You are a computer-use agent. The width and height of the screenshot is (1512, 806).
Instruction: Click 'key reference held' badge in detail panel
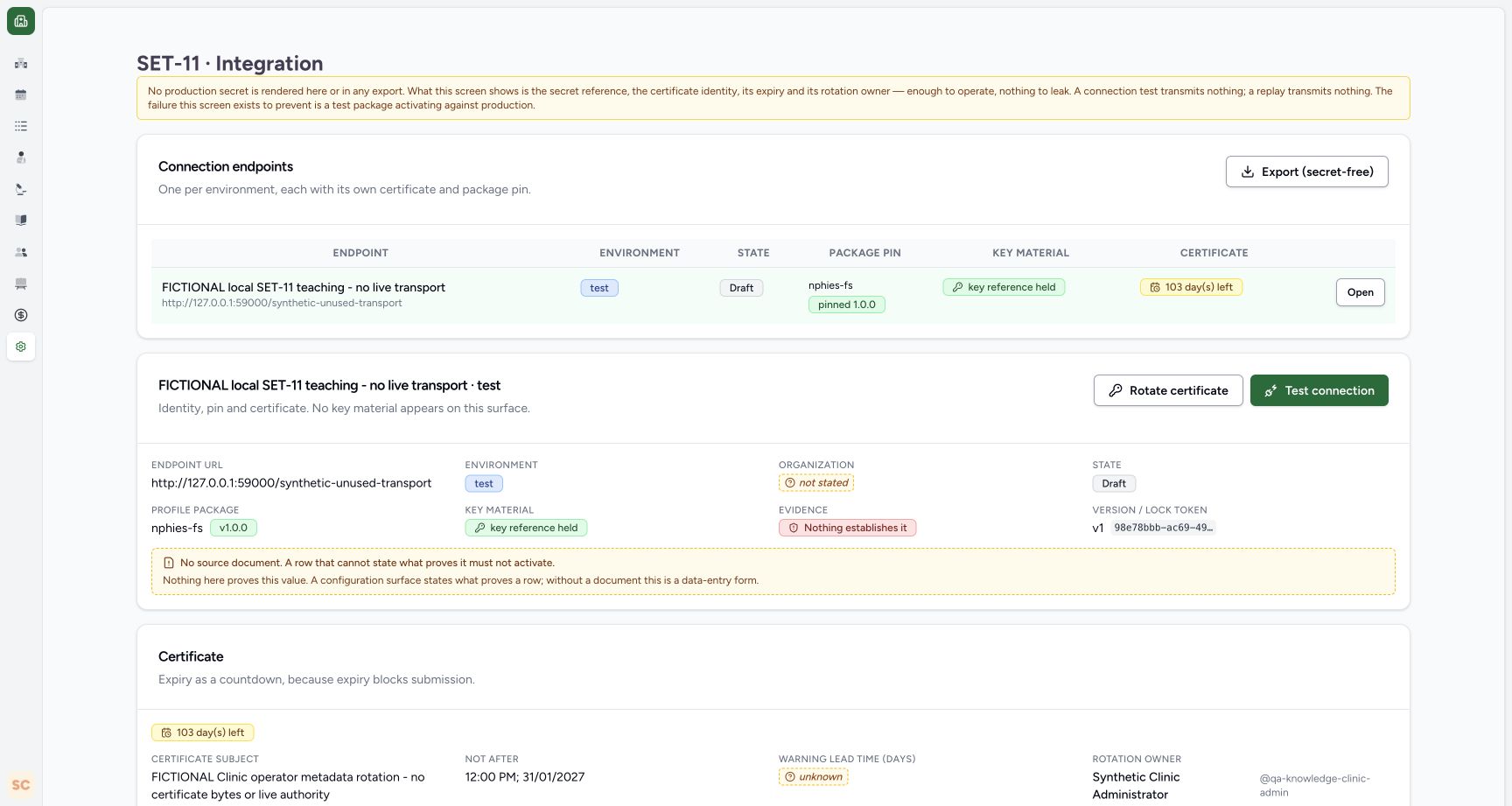coord(526,528)
